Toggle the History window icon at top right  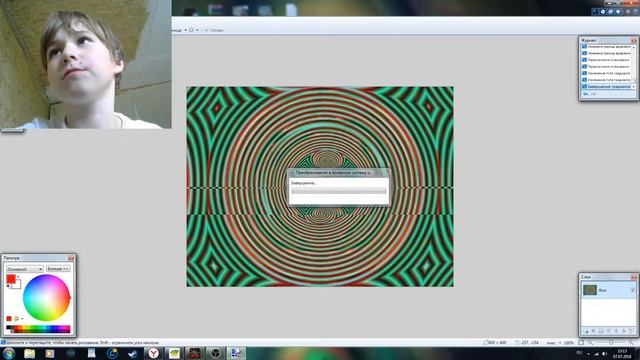pos(603,11)
